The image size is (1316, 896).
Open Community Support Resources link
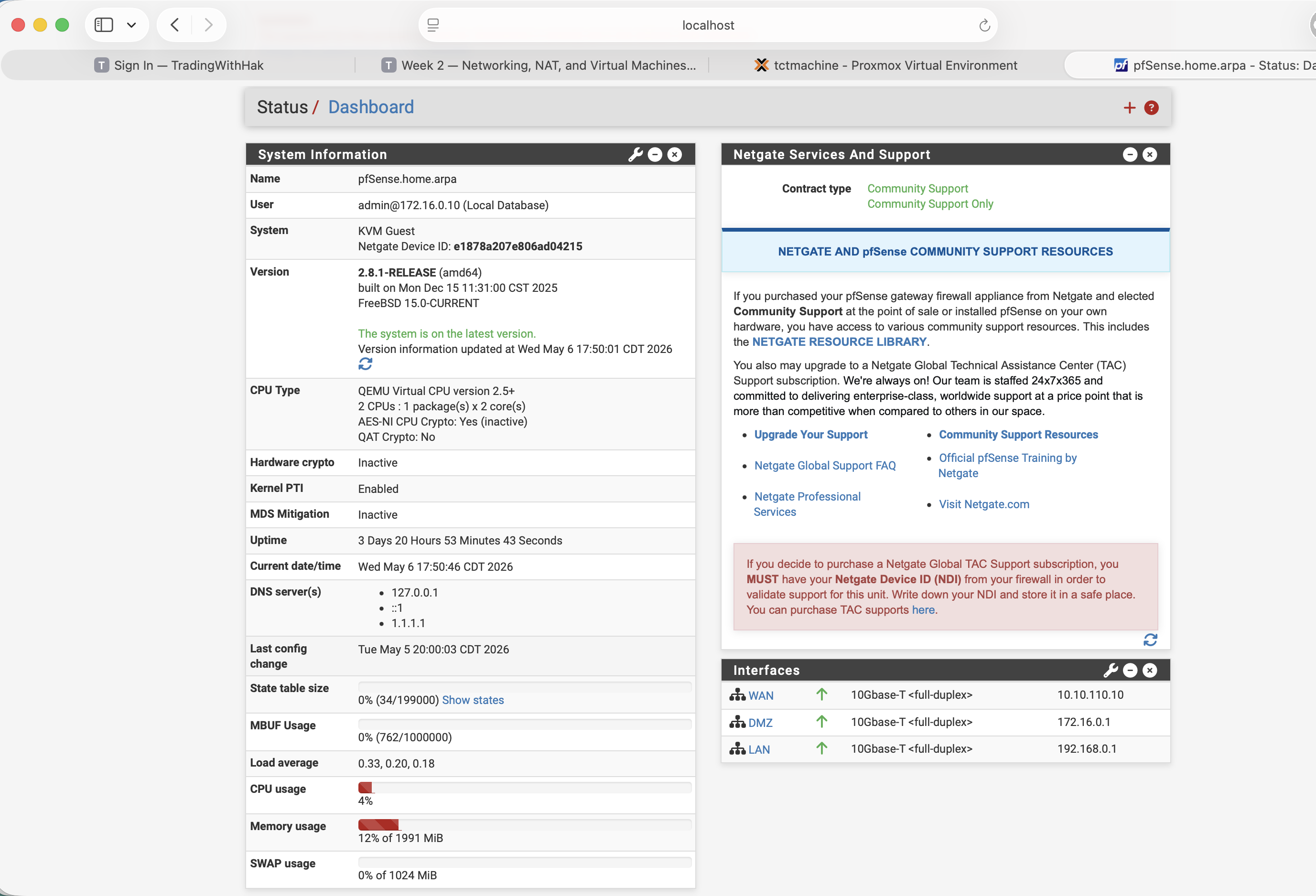coord(1018,435)
